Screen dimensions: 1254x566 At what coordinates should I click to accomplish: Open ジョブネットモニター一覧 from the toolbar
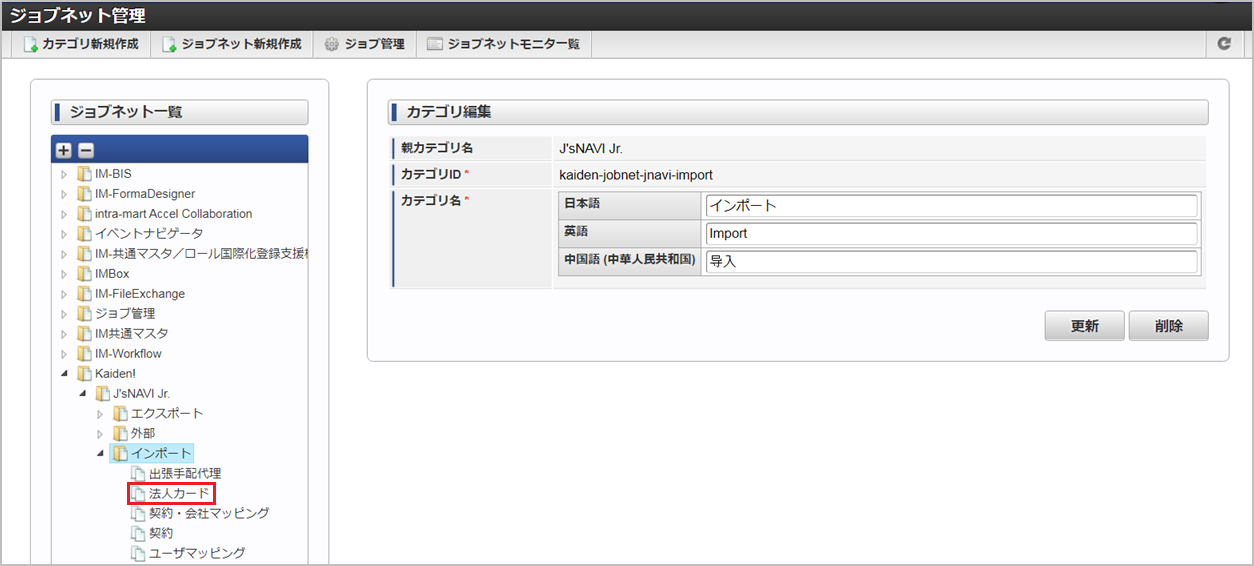[x=503, y=44]
